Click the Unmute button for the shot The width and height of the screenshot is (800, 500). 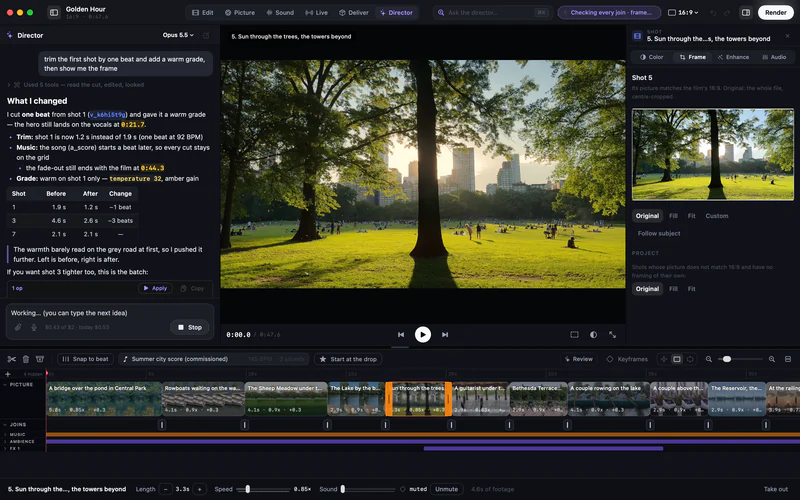tap(446, 489)
